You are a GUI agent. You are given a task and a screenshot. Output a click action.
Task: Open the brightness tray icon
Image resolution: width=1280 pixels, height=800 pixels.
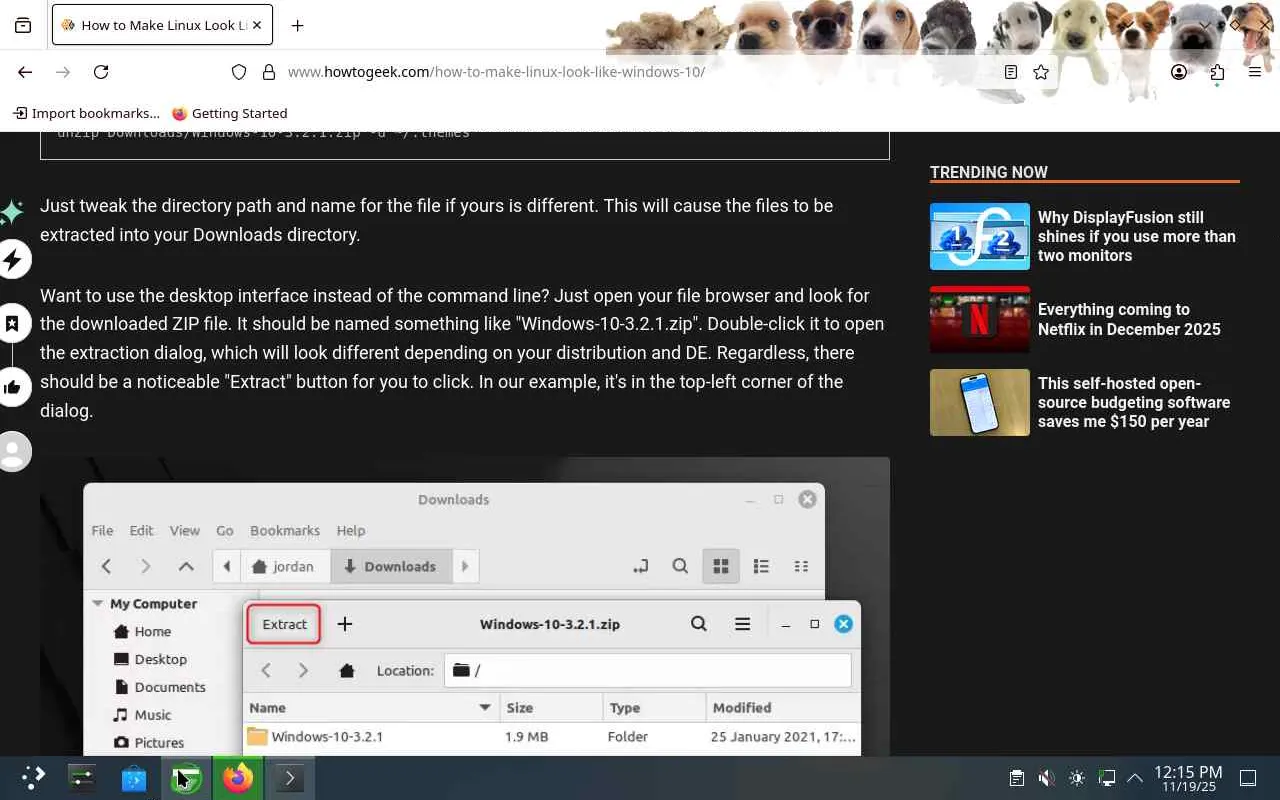1076,778
